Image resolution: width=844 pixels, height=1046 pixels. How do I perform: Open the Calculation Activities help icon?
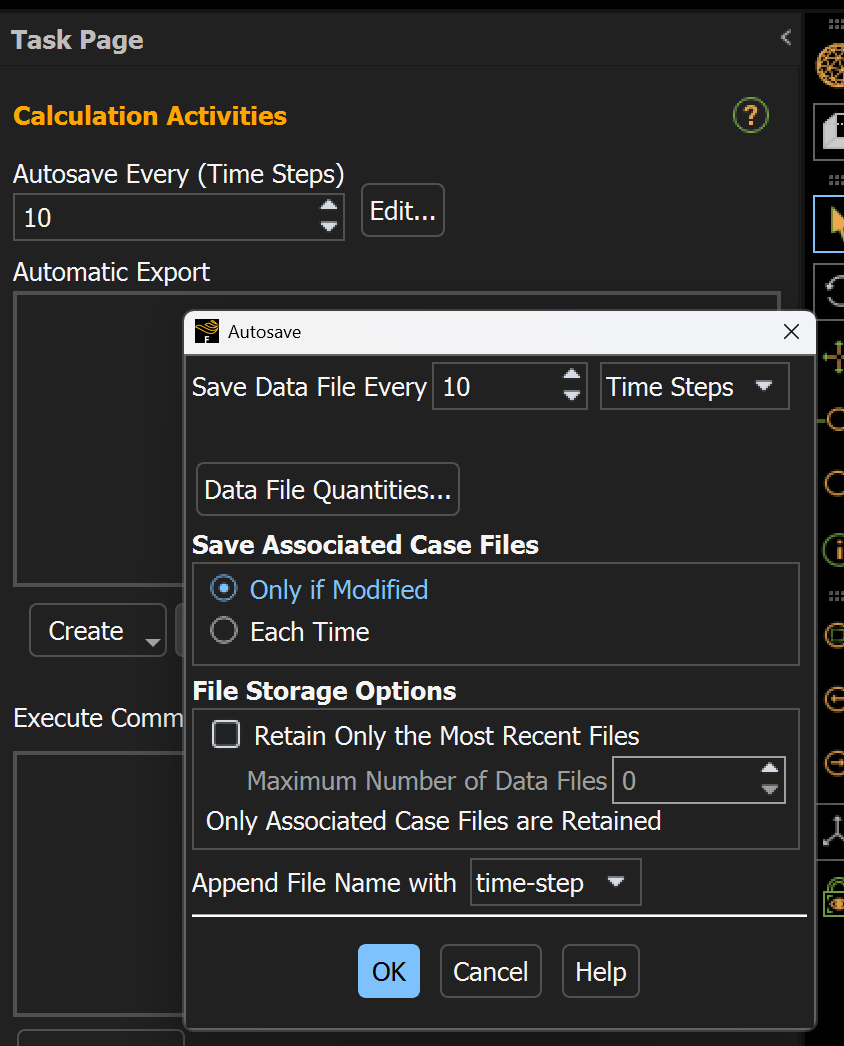[750, 116]
